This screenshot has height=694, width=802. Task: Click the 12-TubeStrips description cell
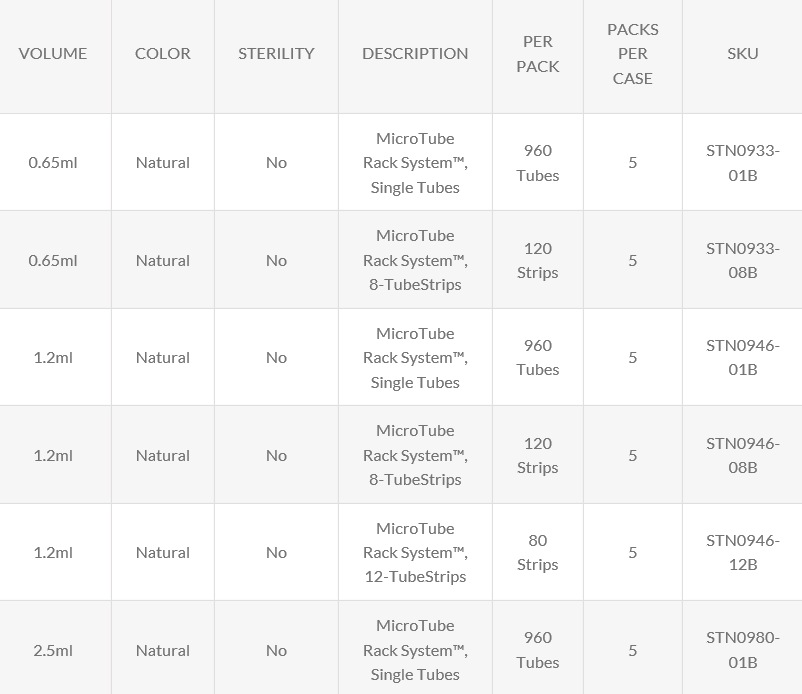point(415,552)
